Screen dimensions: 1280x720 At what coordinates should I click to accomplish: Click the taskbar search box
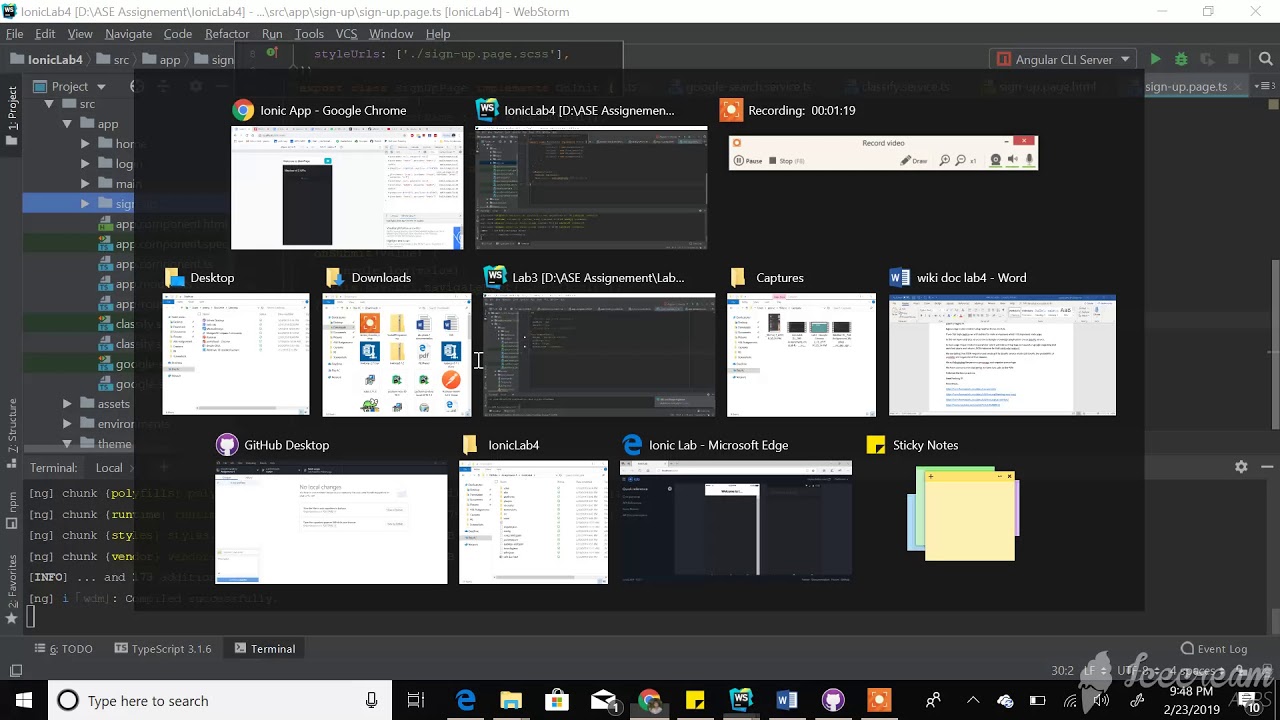pyautogui.click(x=220, y=701)
